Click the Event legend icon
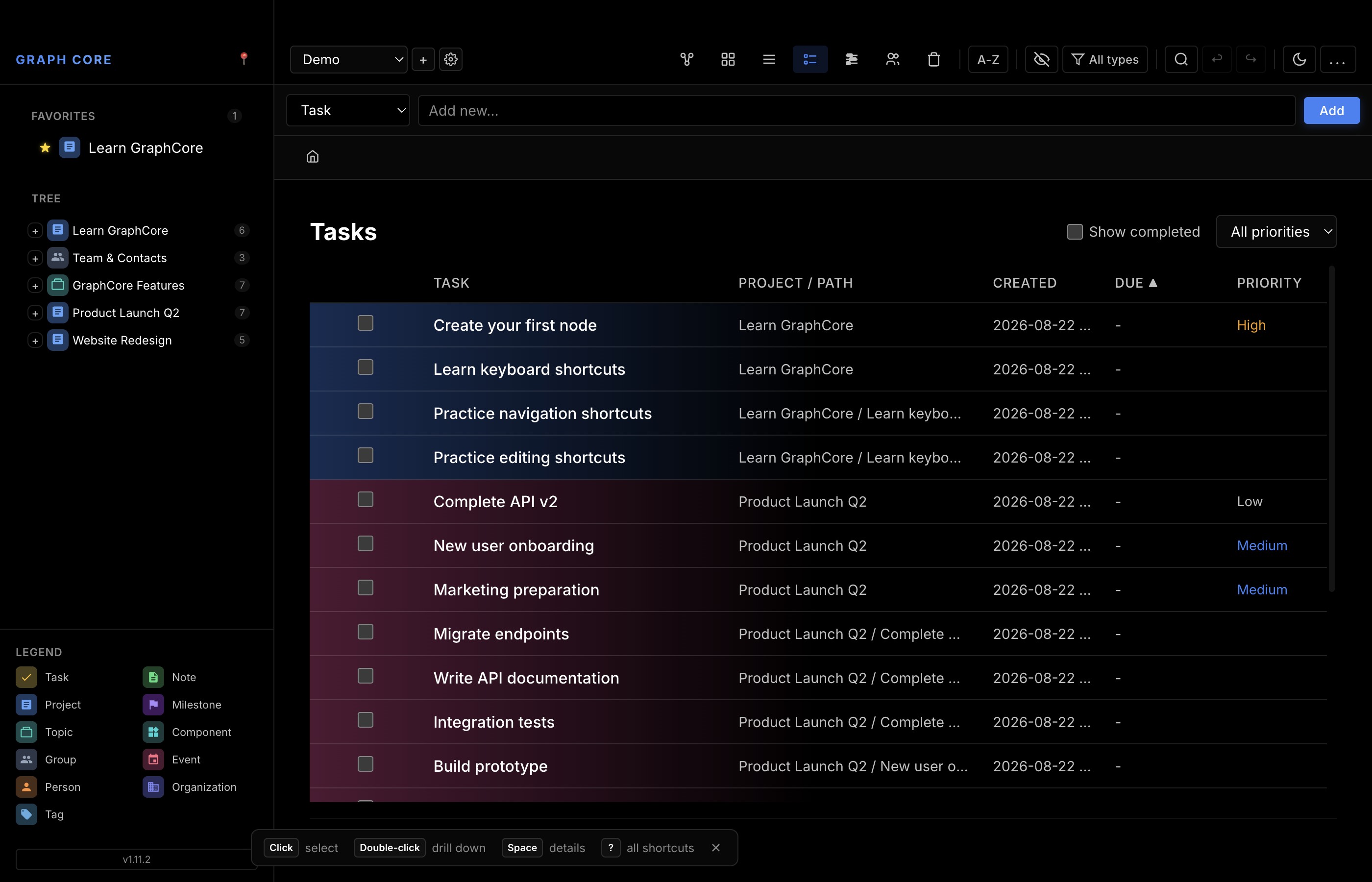Viewport: 1372px width, 882px height. pyautogui.click(x=153, y=760)
